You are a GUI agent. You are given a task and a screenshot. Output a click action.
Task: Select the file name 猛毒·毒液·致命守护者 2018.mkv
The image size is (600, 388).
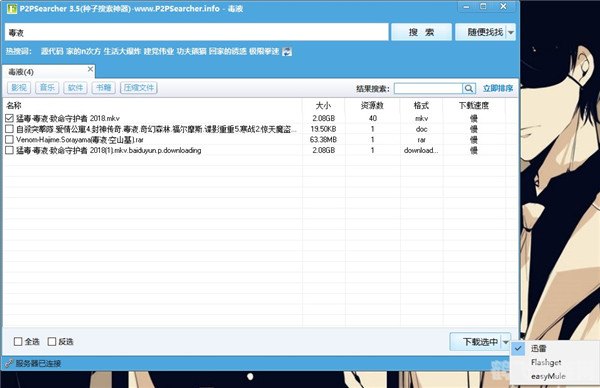click(68, 118)
